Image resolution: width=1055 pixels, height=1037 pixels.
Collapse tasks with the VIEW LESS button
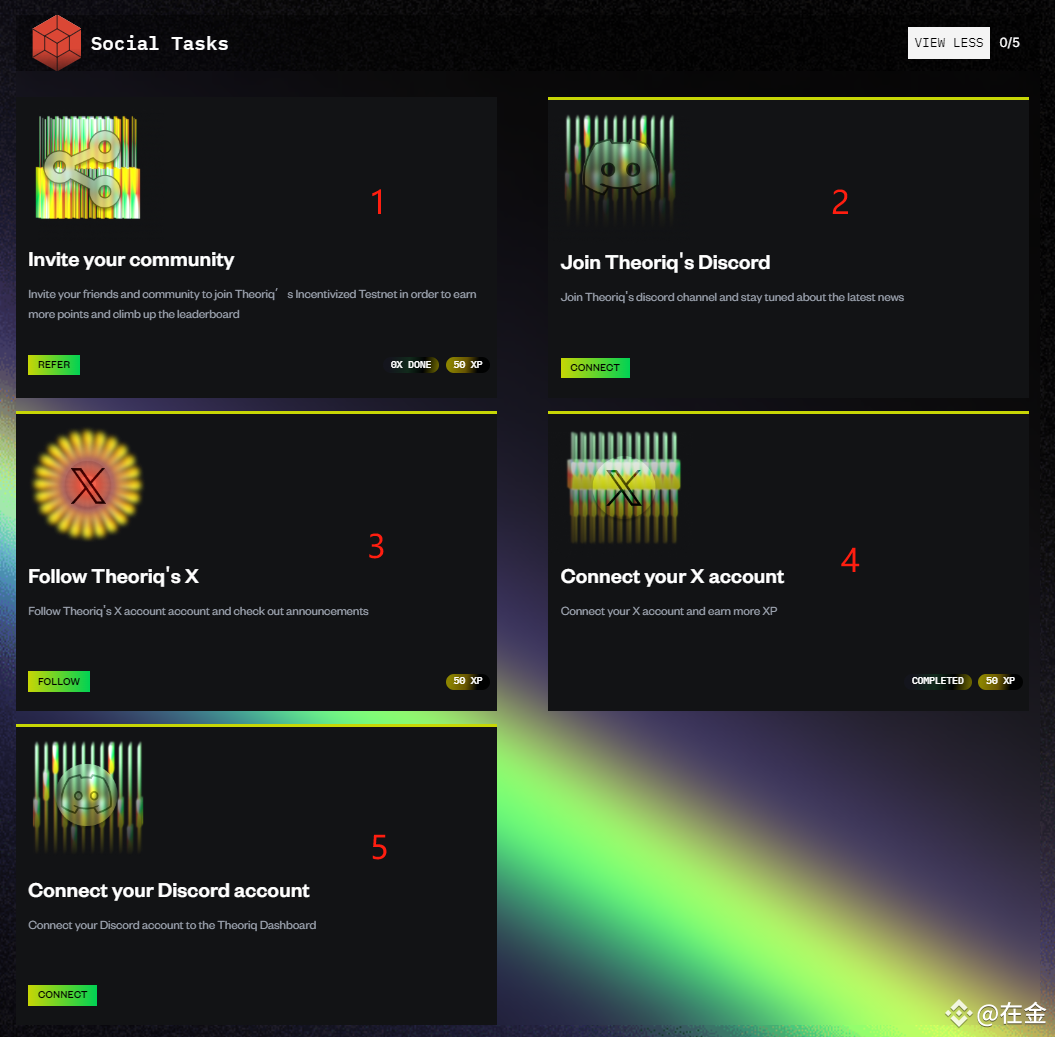948,43
